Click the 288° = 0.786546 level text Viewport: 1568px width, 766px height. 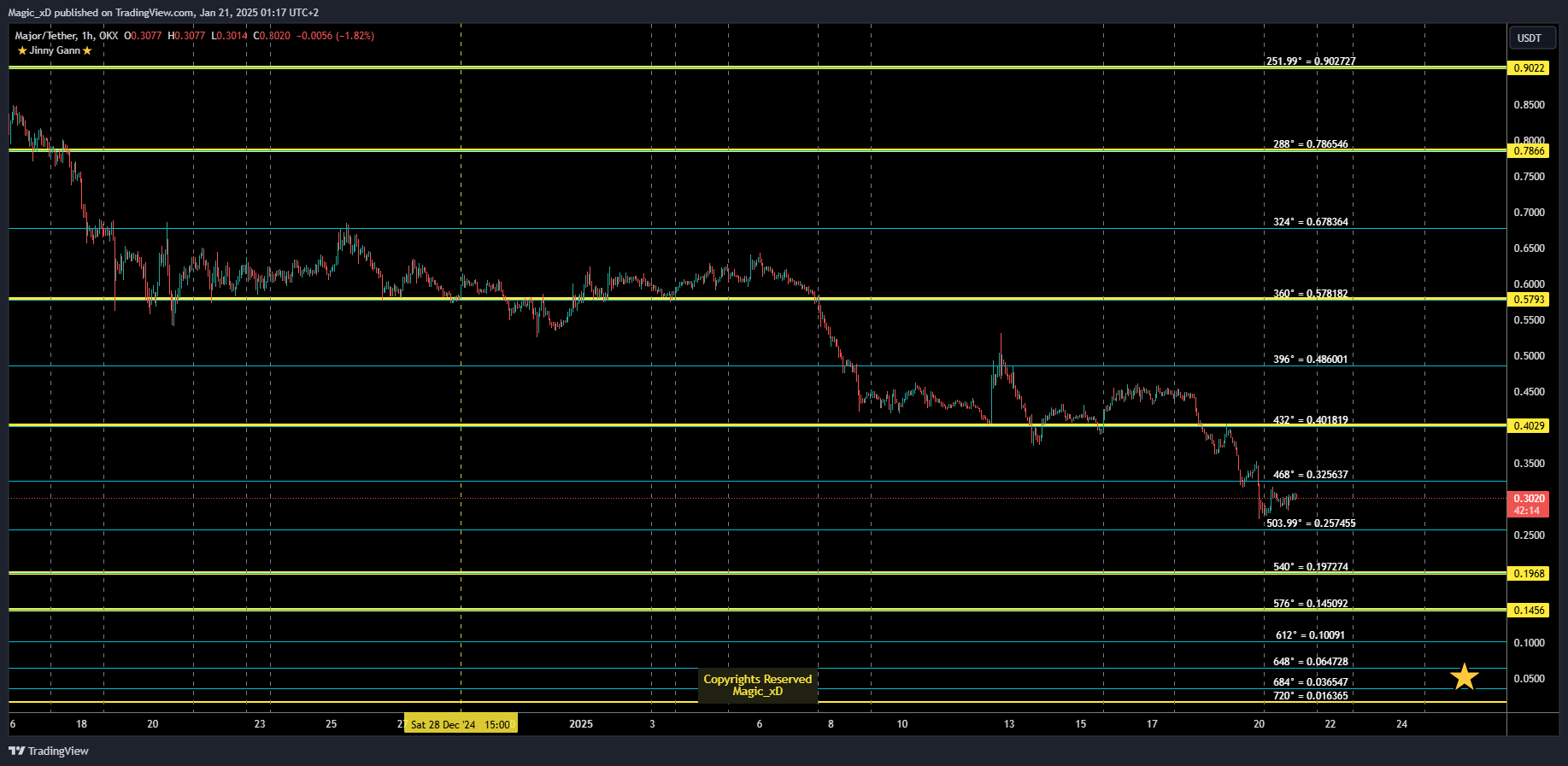coord(1311,144)
